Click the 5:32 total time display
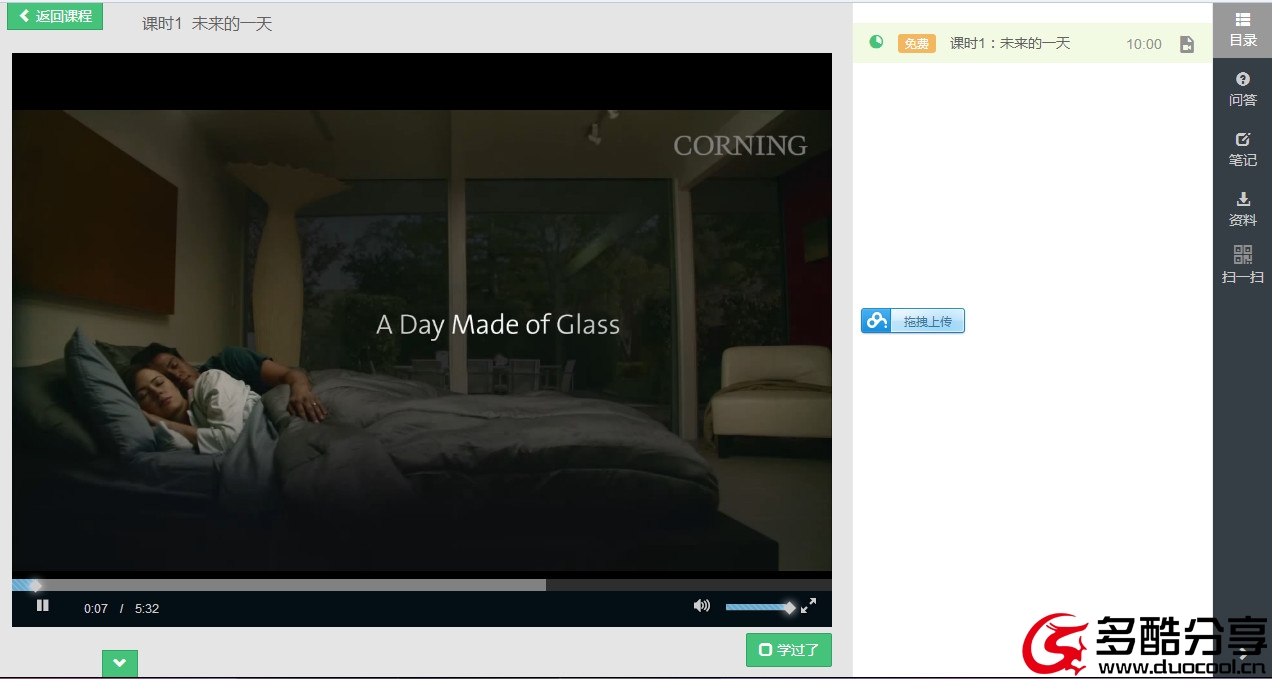This screenshot has height=679, width=1272. [x=147, y=608]
